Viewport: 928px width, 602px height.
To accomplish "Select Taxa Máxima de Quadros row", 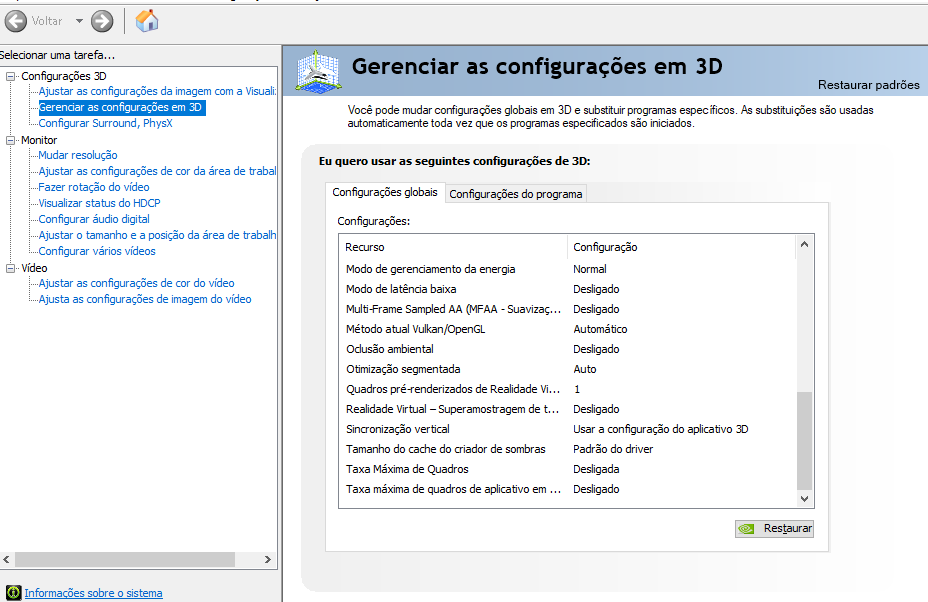I will click(567, 469).
